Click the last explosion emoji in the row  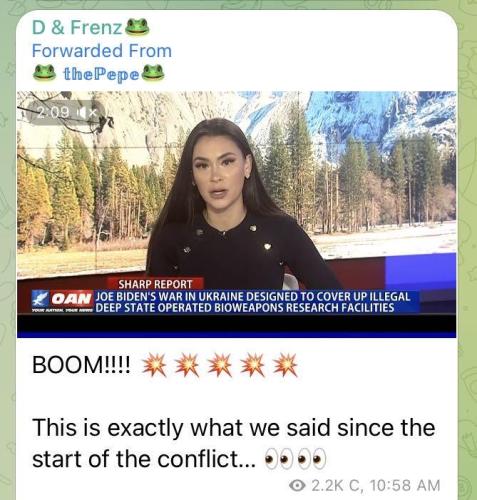(x=285, y=365)
